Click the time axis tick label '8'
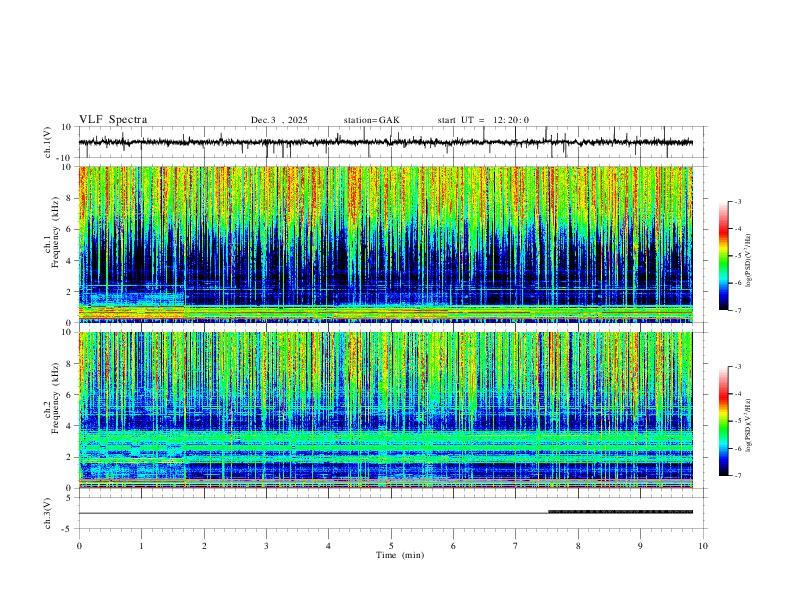 578,546
